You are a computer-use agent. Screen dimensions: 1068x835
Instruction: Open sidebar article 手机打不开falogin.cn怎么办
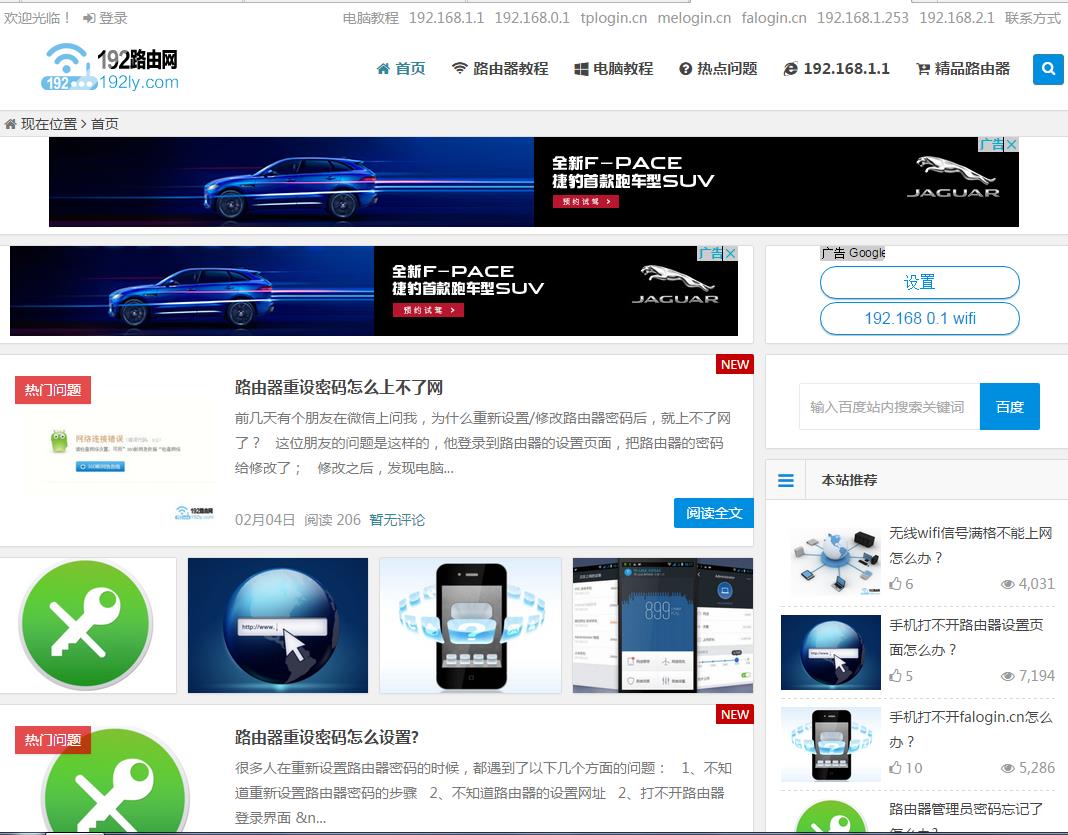point(971,729)
